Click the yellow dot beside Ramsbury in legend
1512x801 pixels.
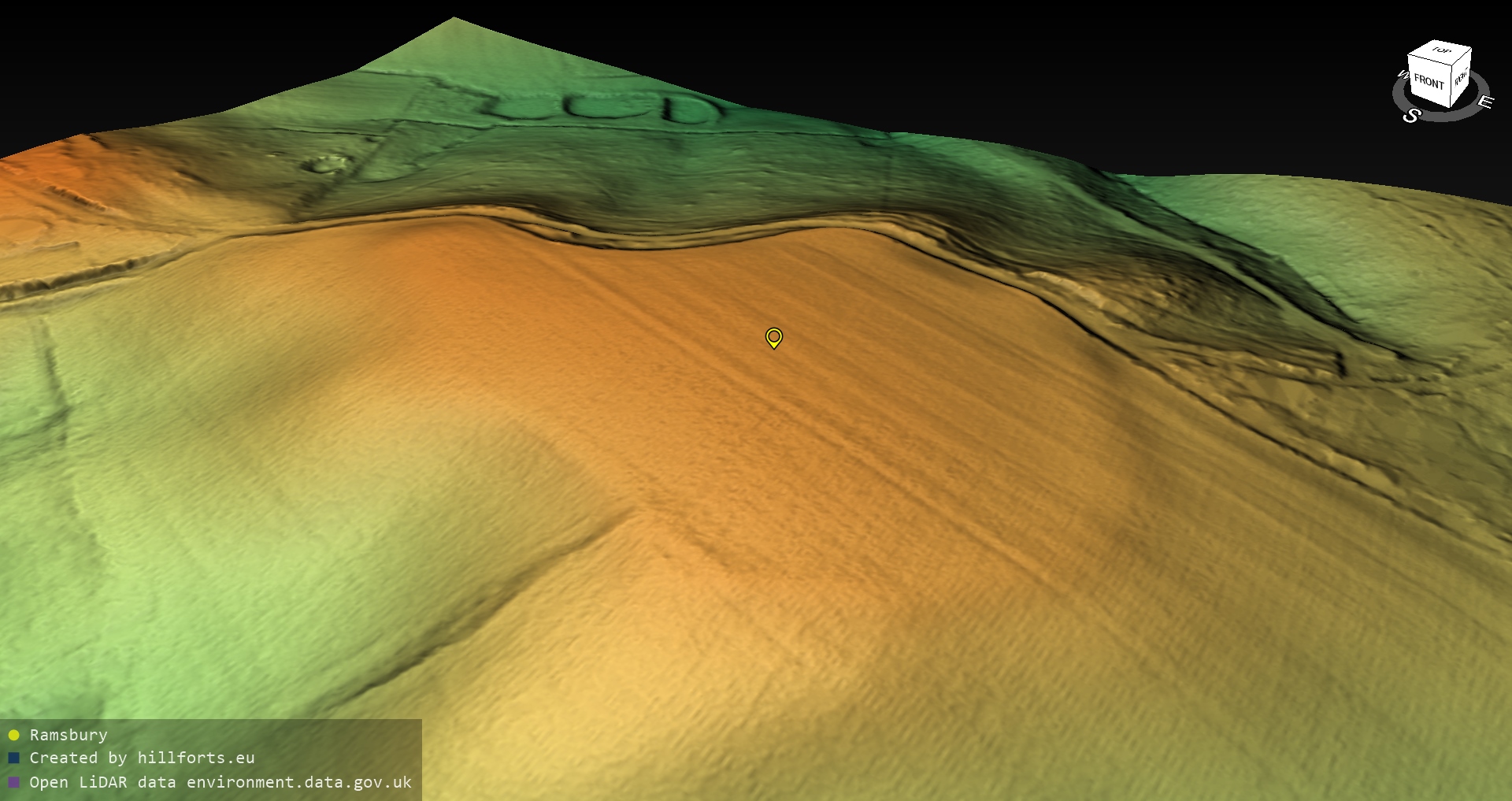coord(13,736)
